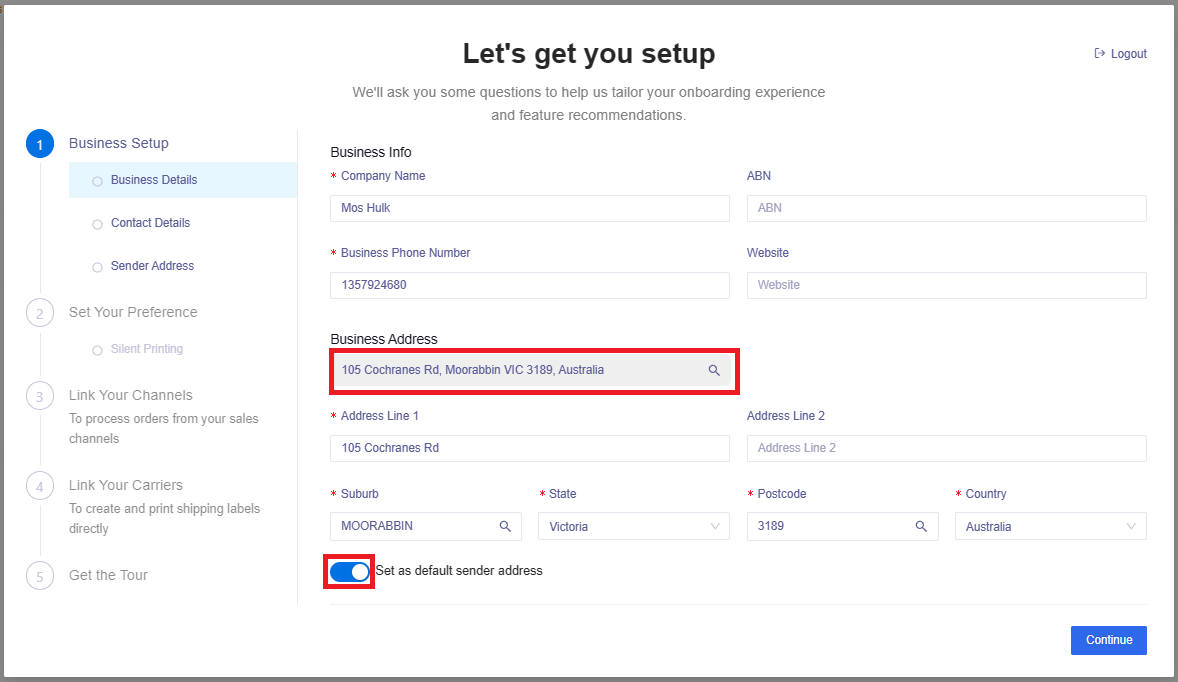
Task: Click the Continue button
Action: click(x=1108, y=640)
